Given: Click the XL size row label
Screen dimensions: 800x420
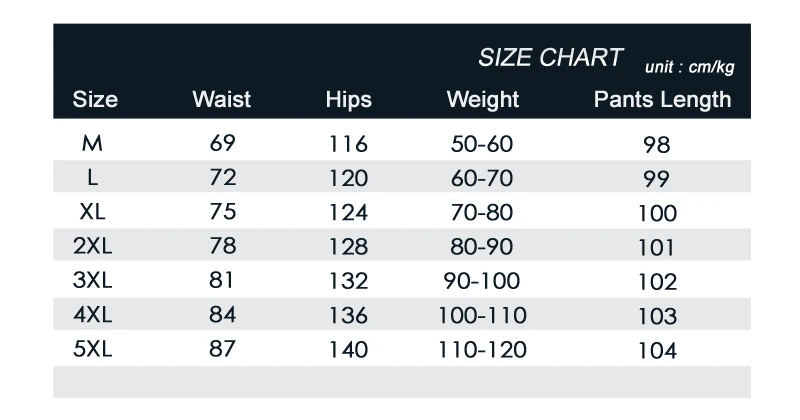Looking at the screenshot, I should [92, 212].
